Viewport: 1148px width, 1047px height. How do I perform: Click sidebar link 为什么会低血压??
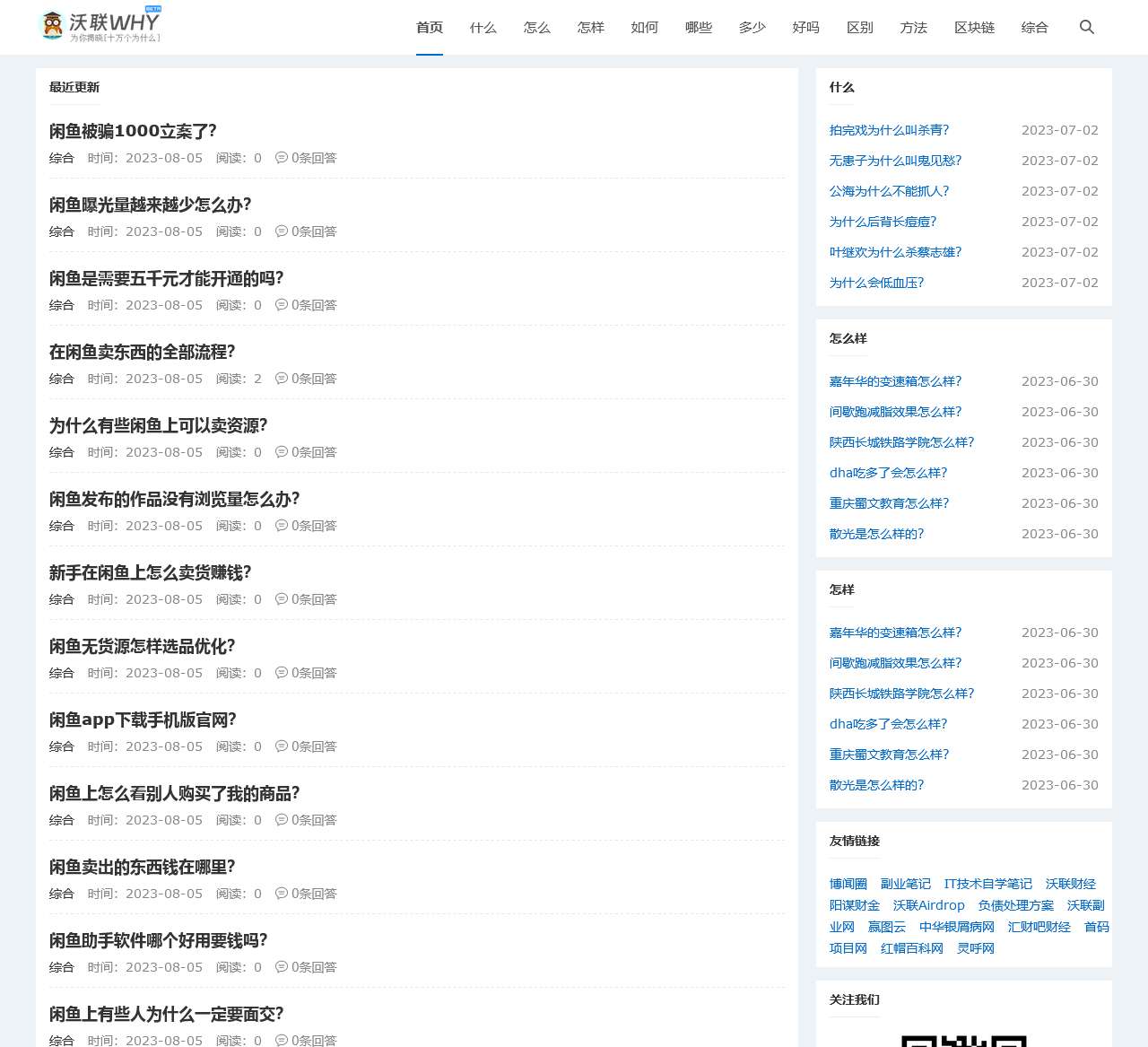[877, 283]
